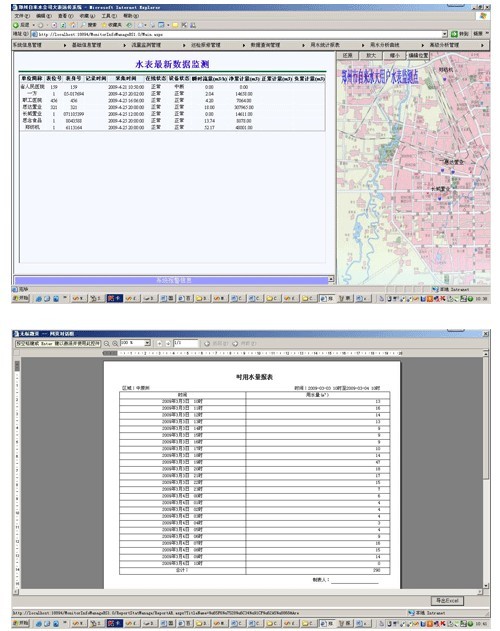500x631 pixels.
Task: Select the 职工医院 table row
Action: tap(172, 101)
